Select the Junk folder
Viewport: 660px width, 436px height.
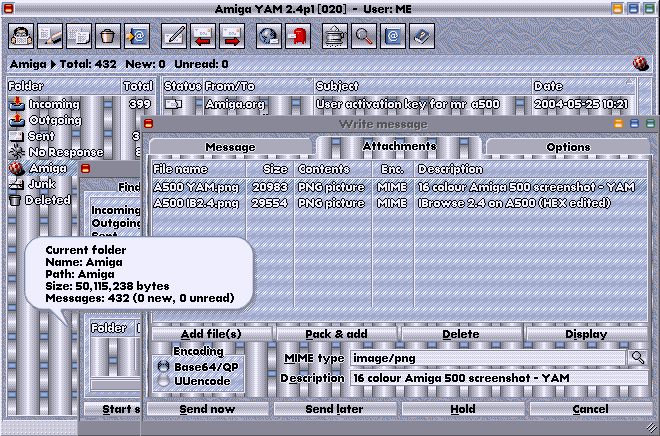click(42, 184)
